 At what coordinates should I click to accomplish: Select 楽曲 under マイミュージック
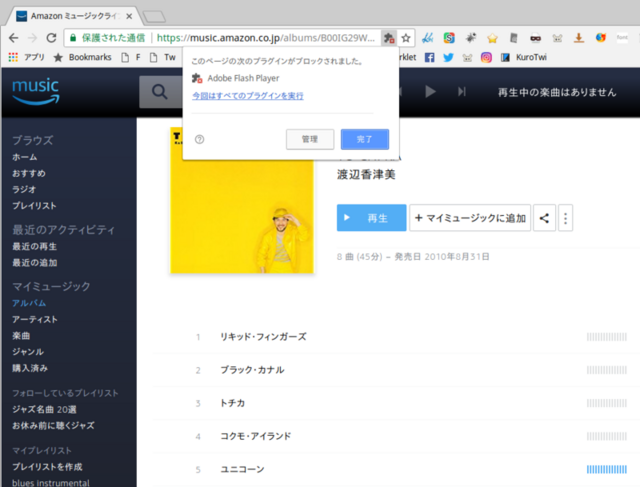tap(21, 336)
